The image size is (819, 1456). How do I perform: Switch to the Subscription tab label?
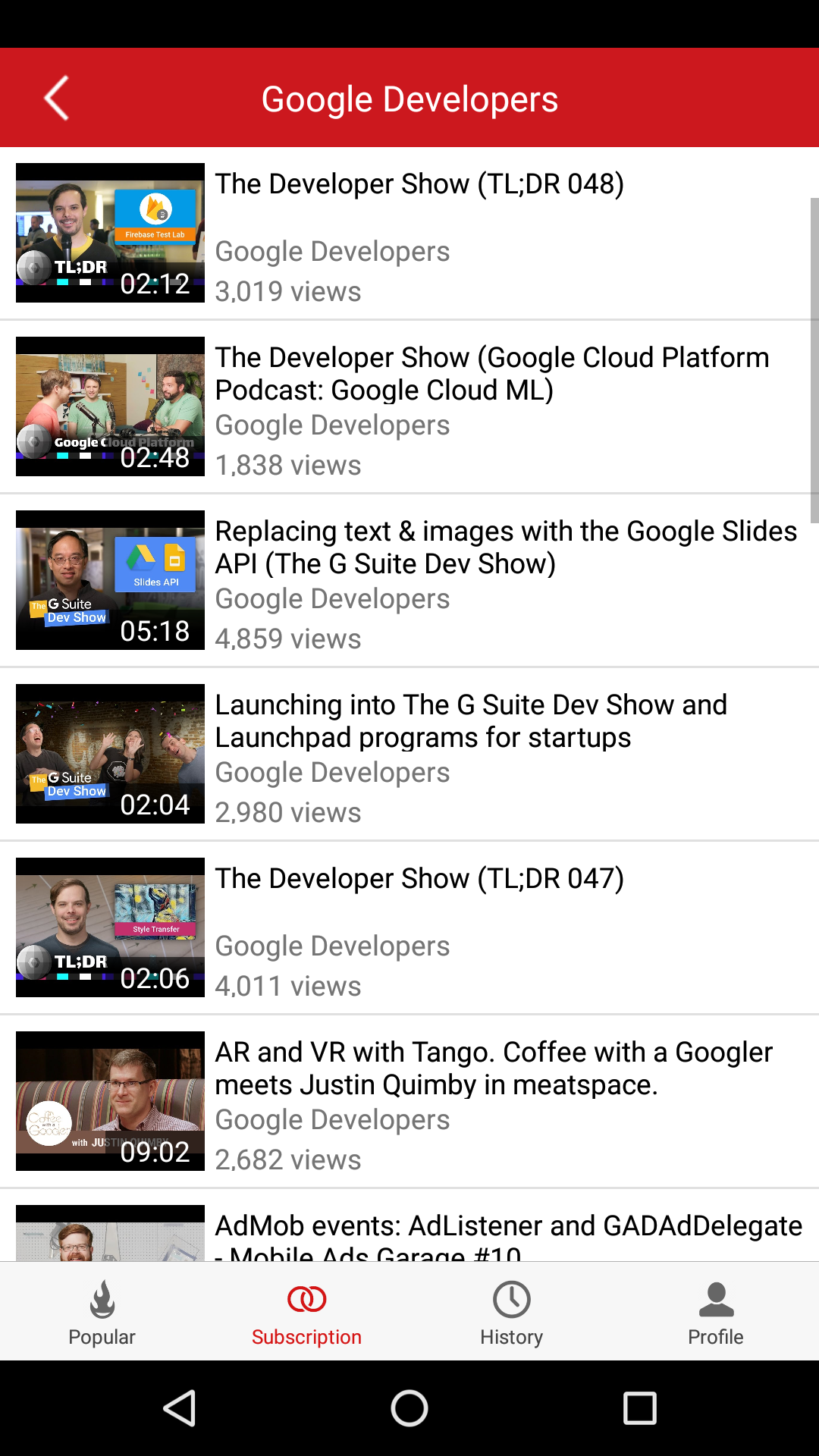point(306,1337)
